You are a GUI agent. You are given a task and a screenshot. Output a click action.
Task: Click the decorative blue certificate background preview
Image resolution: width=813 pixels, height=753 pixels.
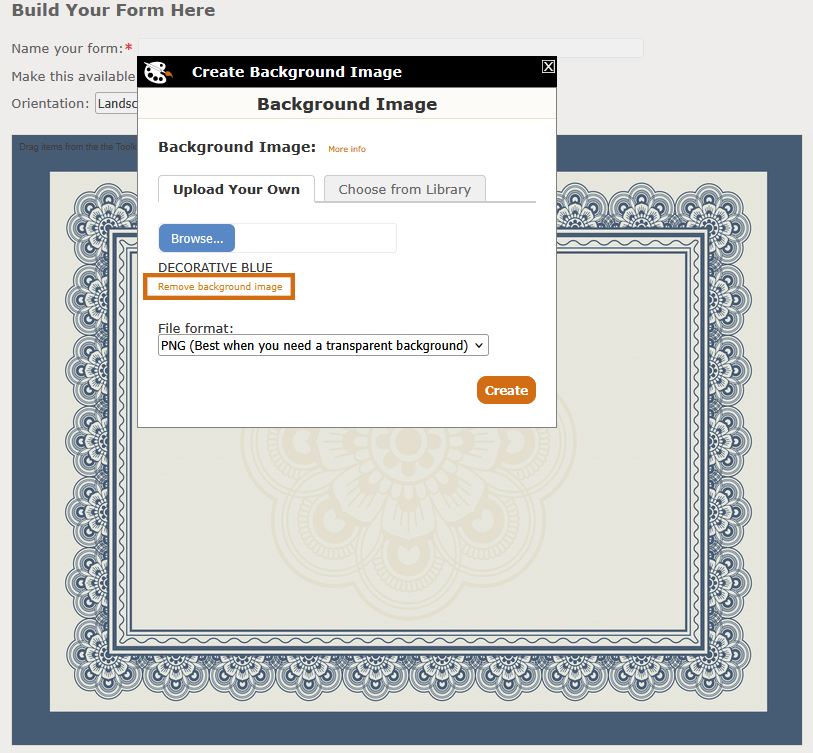pyautogui.click(x=408, y=441)
